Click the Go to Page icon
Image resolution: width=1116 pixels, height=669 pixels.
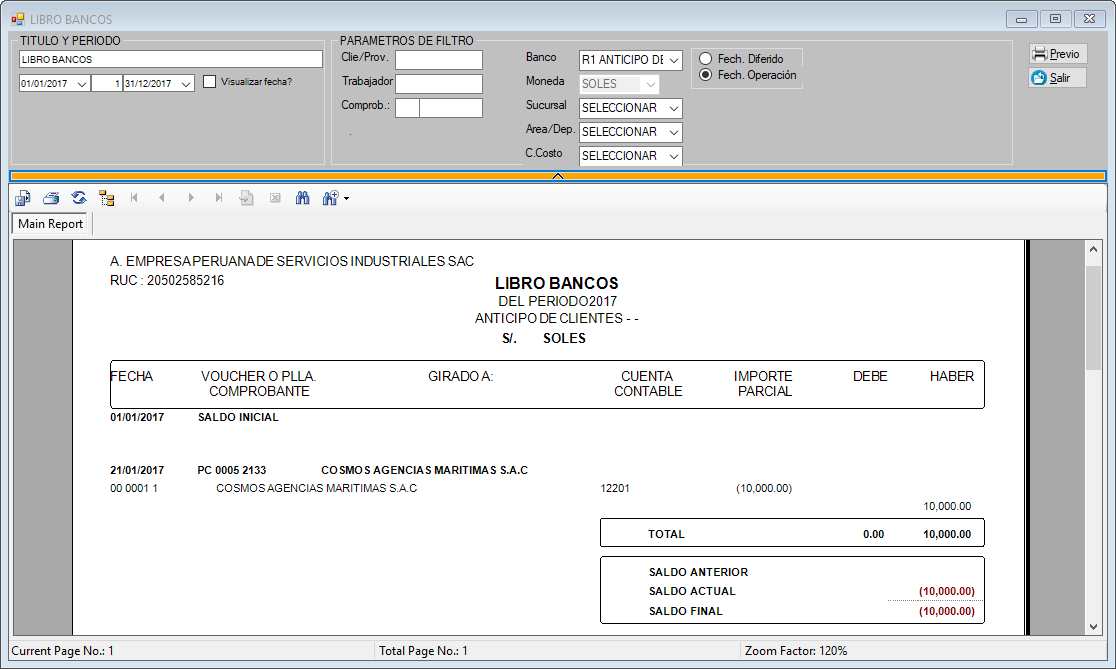[246, 198]
